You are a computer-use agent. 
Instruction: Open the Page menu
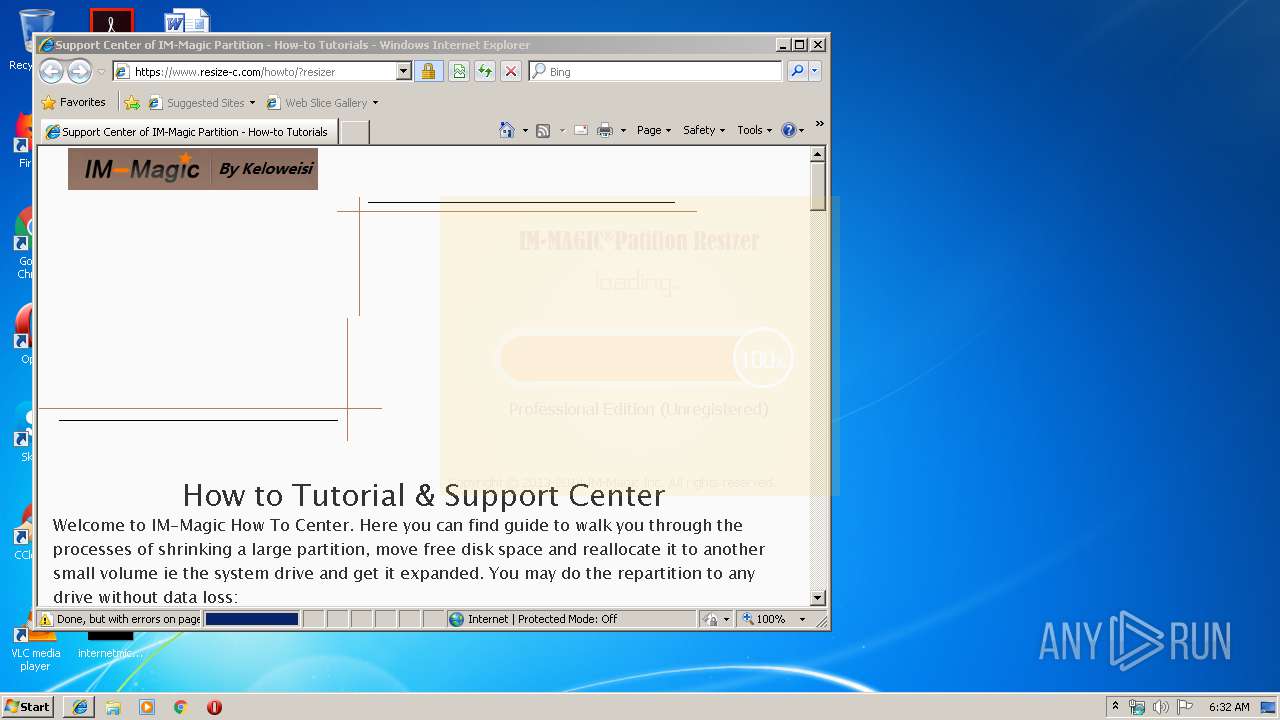(654, 130)
